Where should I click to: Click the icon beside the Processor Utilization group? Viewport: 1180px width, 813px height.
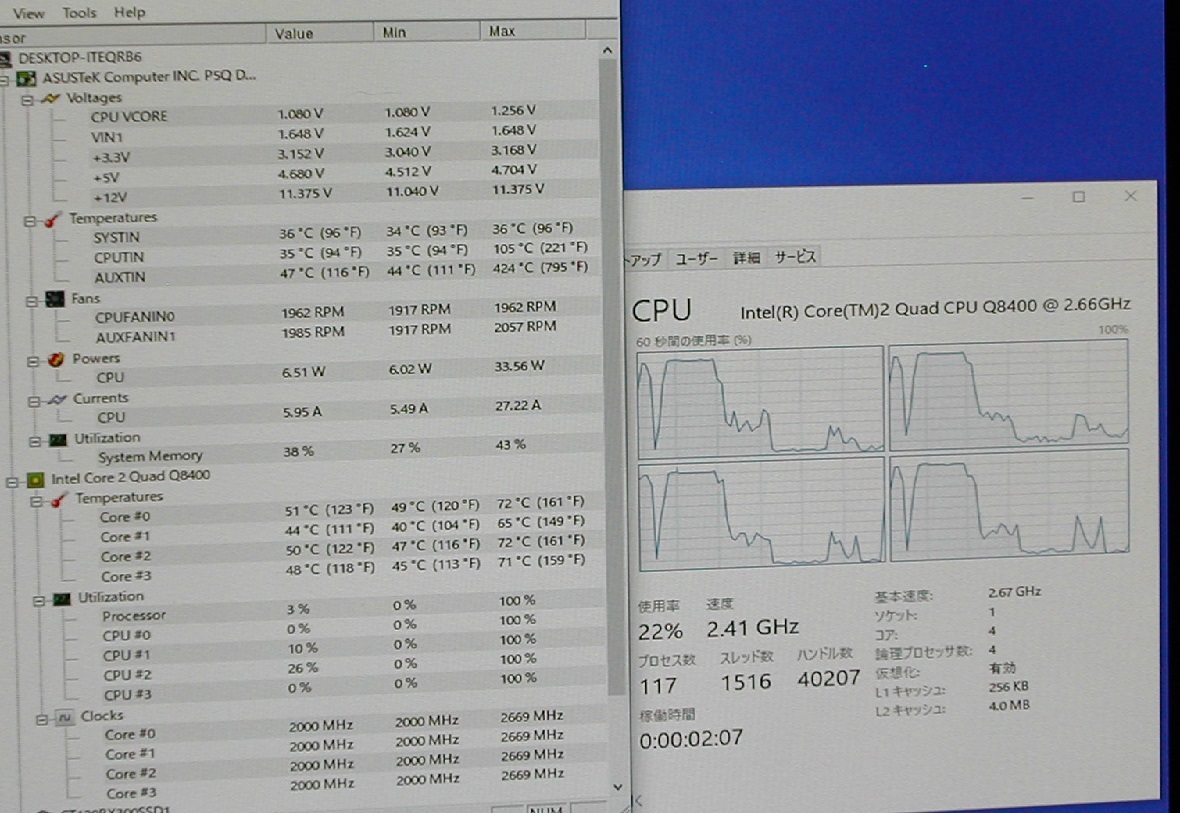62,598
